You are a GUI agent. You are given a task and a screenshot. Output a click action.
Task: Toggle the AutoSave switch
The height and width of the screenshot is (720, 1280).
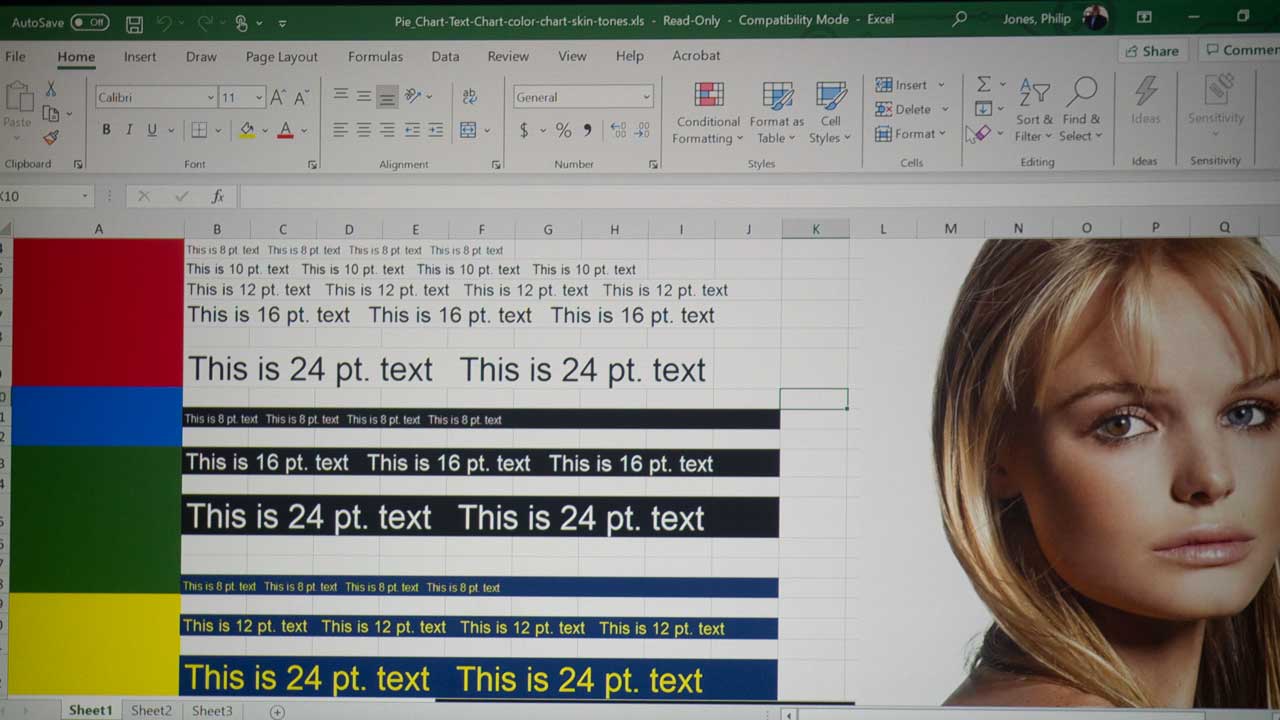coord(89,22)
